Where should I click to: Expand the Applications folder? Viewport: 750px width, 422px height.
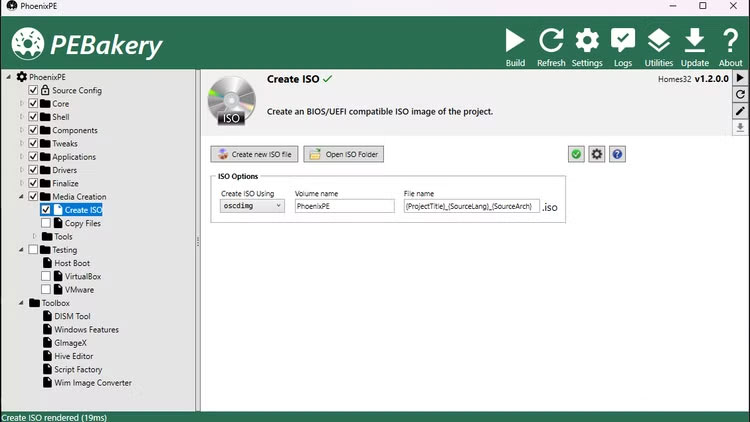(x=22, y=156)
